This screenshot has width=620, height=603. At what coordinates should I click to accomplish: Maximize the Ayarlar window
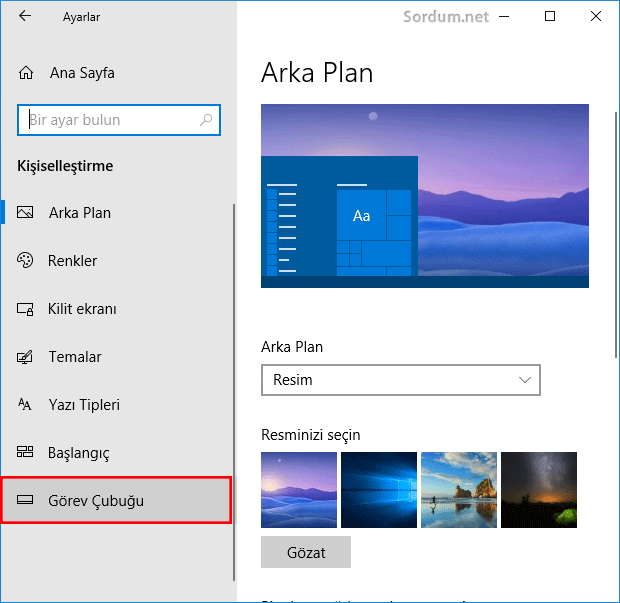tap(550, 17)
